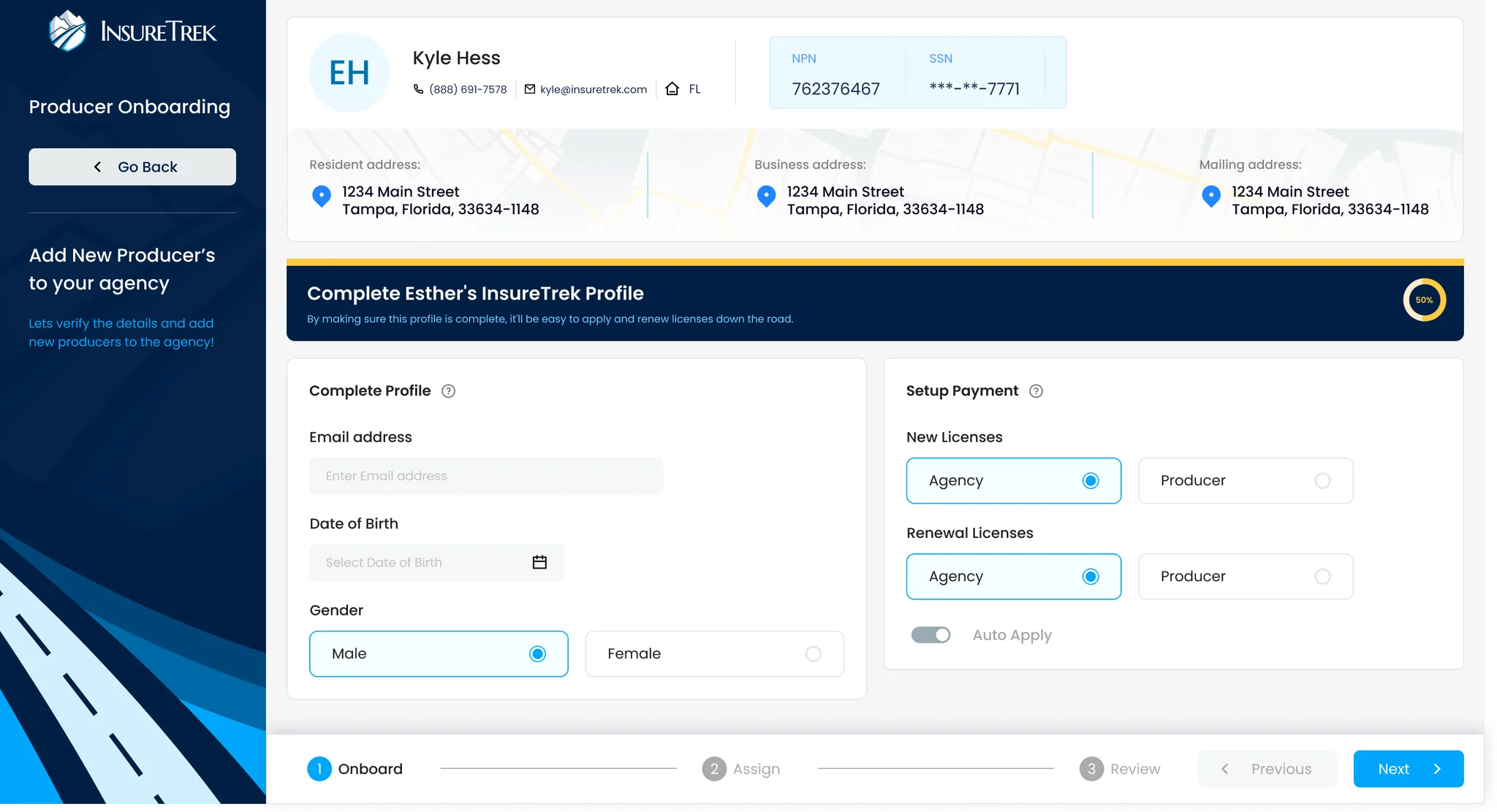
Task: Click the InsureTrek logo
Action: 132,31
